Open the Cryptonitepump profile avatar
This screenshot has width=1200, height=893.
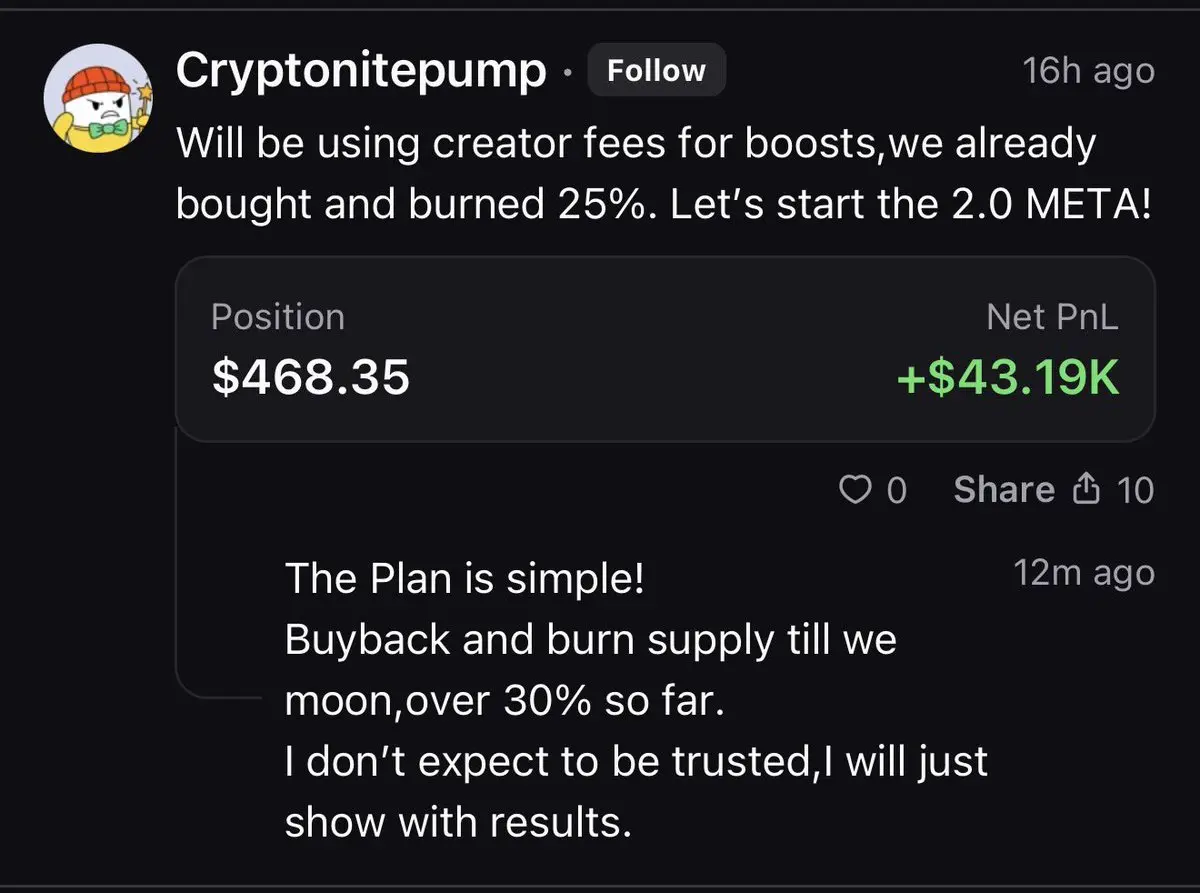pyautogui.click(x=97, y=97)
